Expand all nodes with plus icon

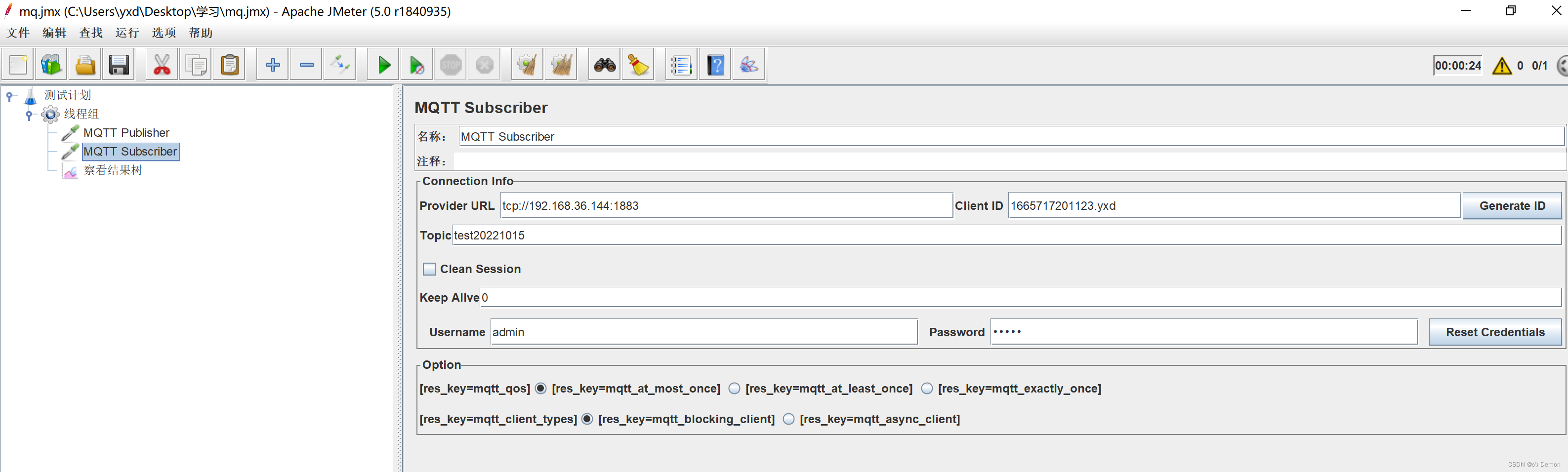273,65
